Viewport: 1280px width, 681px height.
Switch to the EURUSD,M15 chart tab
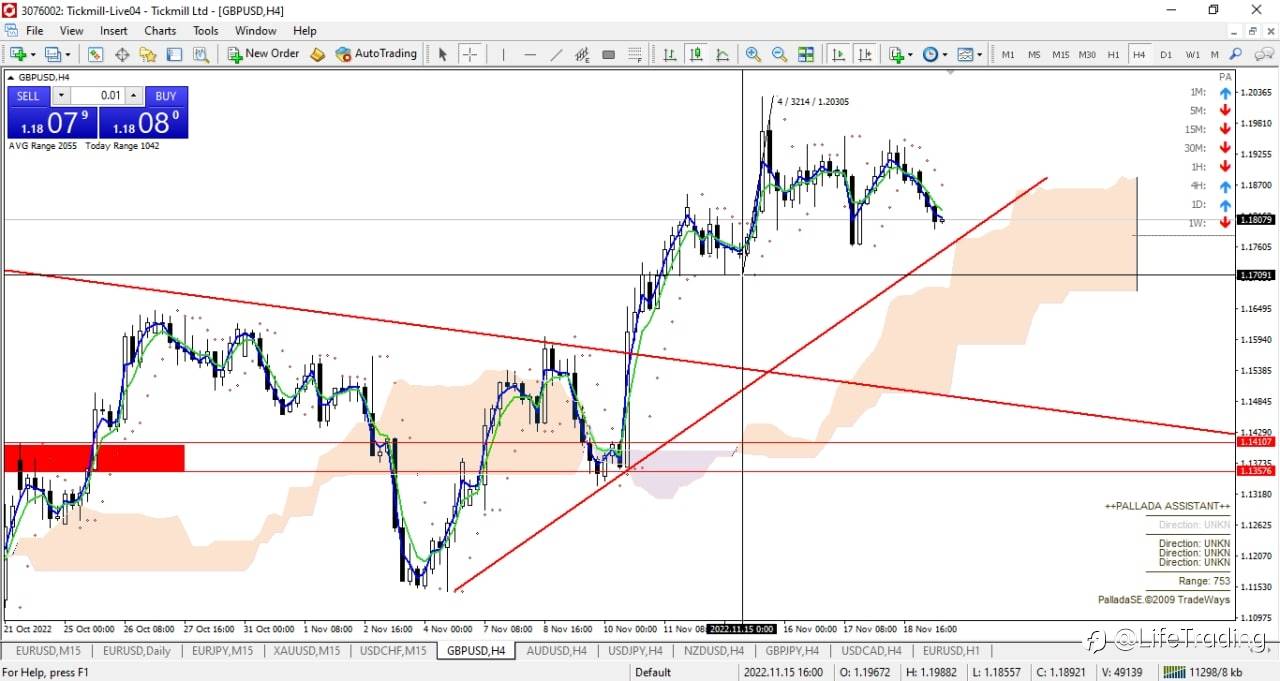pos(49,650)
